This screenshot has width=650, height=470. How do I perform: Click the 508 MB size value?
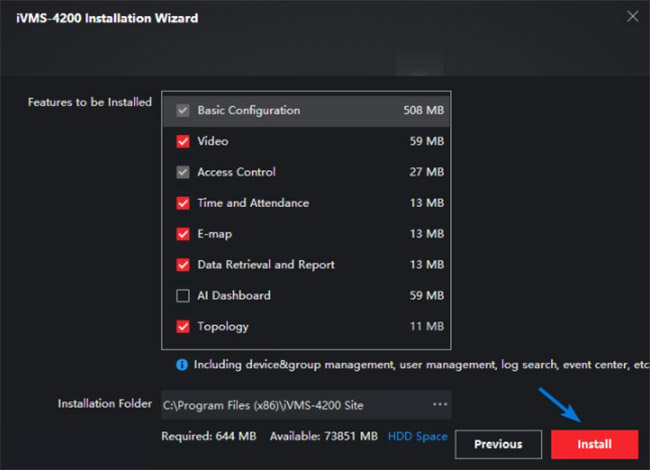point(424,110)
